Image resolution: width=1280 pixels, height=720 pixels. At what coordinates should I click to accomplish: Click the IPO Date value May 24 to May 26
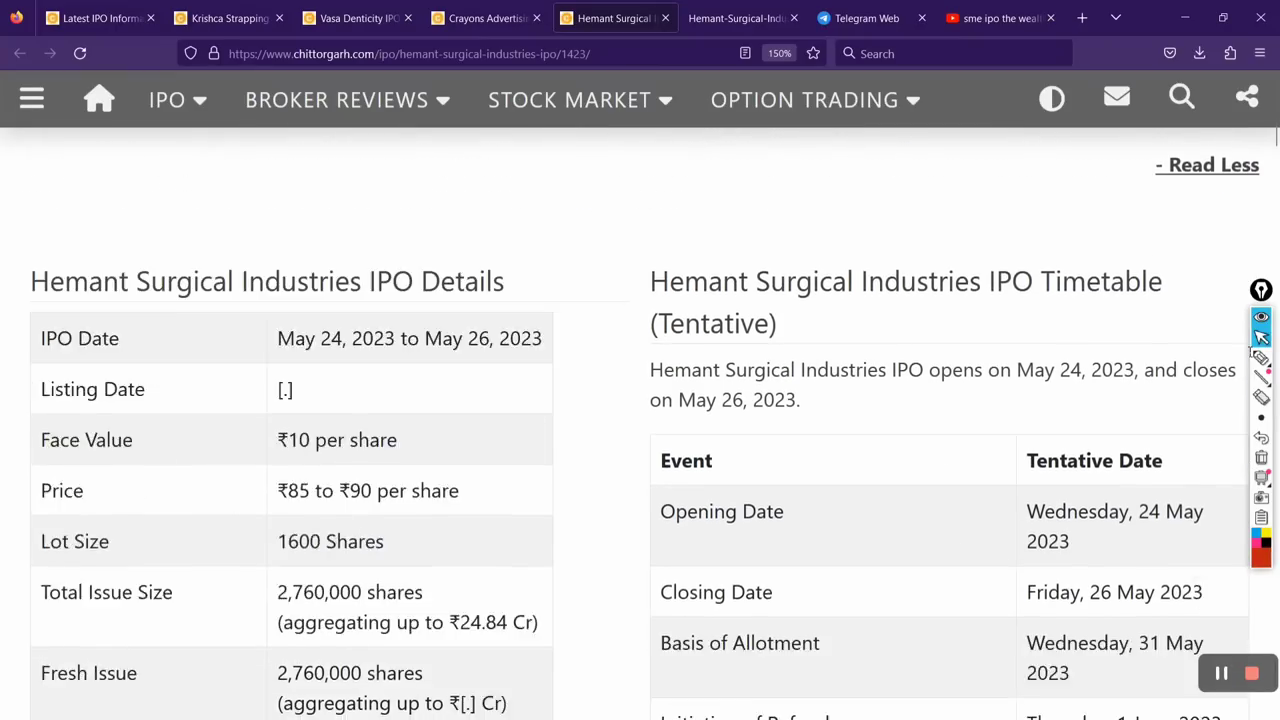coord(409,338)
